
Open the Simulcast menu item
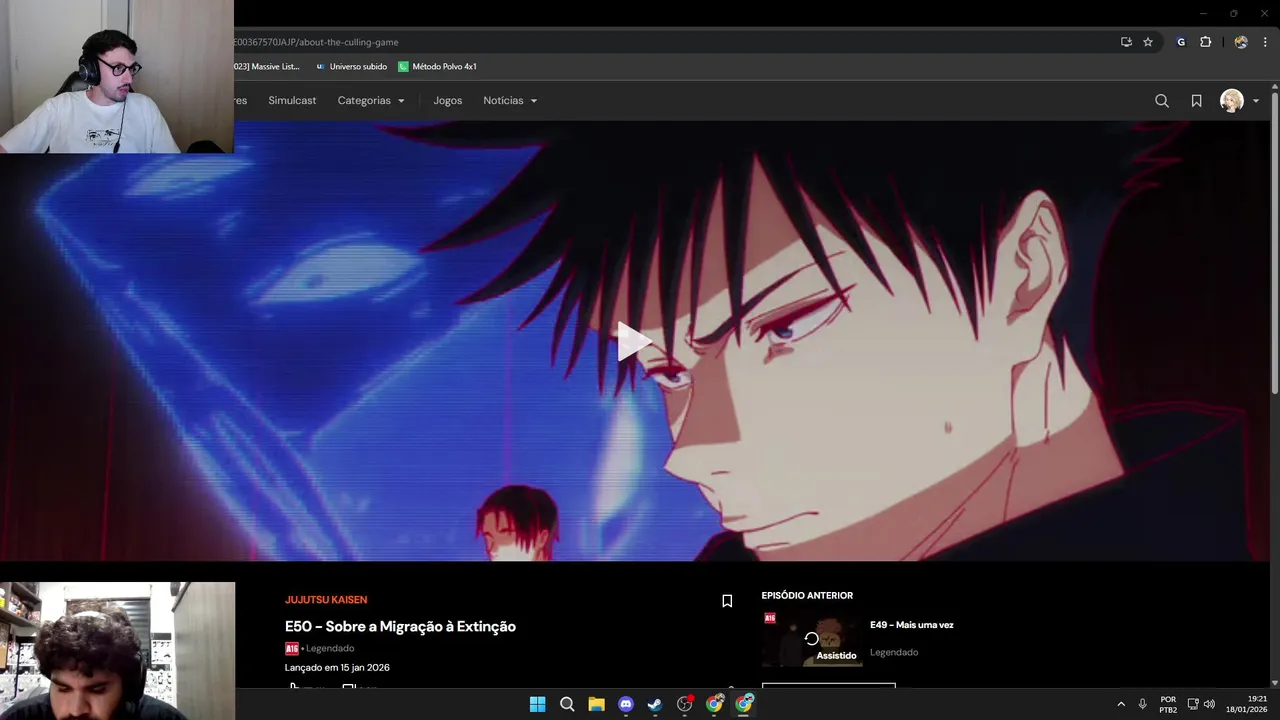[x=292, y=101]
